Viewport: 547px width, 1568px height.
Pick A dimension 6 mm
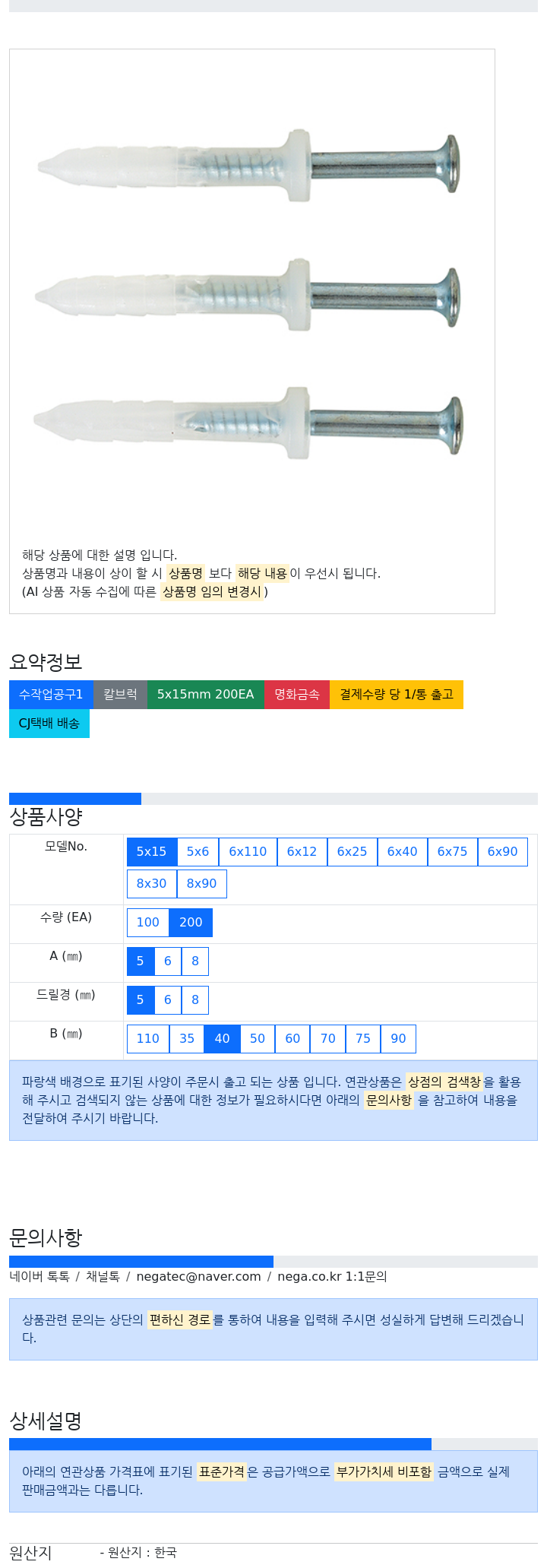pos(168,961)
